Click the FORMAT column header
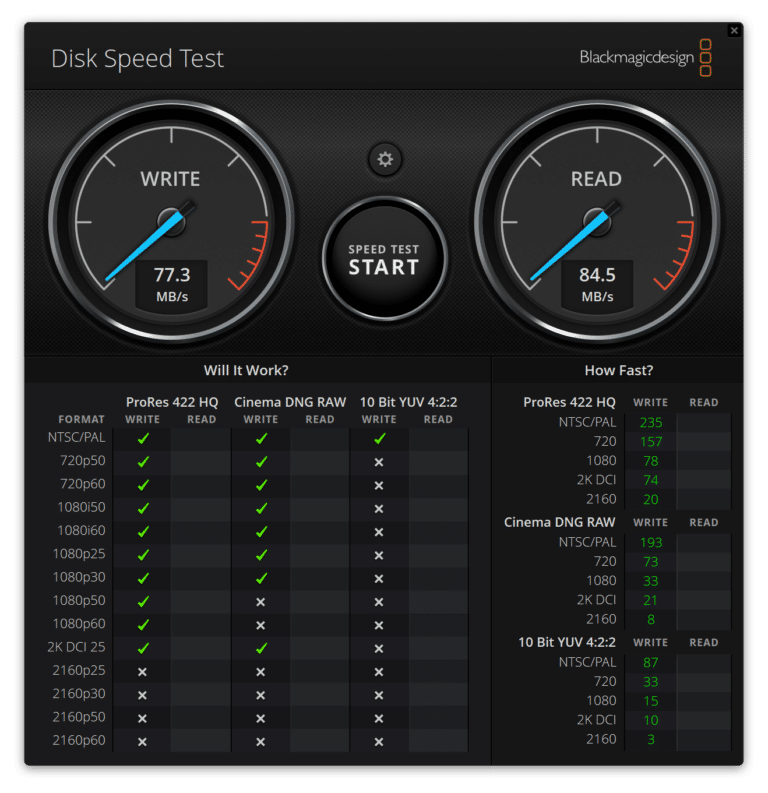The image size is (768, 793). point(81,419)
